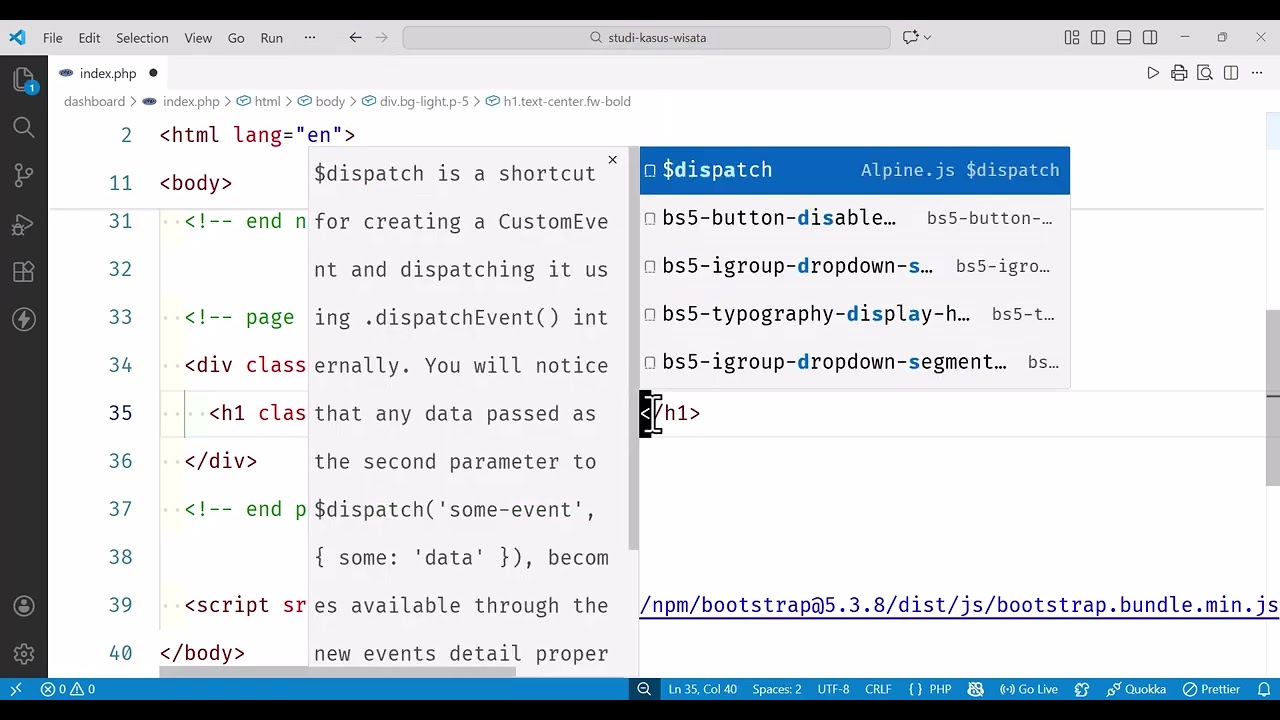1280x720 pixels.
Task: Click the editor horizontal scrollbar
Action: (x=338, y=672)
